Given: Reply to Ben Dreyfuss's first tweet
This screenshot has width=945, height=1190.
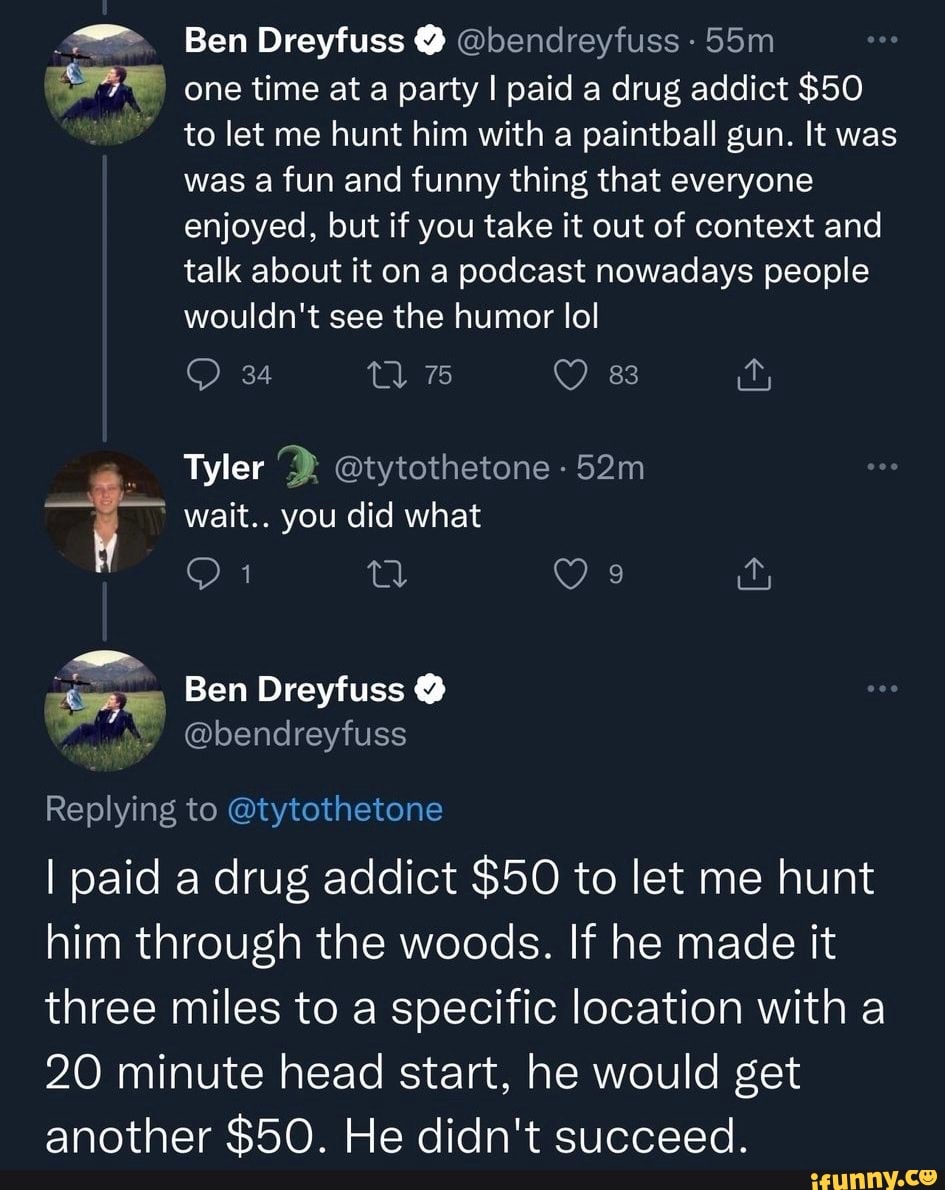Looking at the screenshot, I should click(x=203, y=375).
